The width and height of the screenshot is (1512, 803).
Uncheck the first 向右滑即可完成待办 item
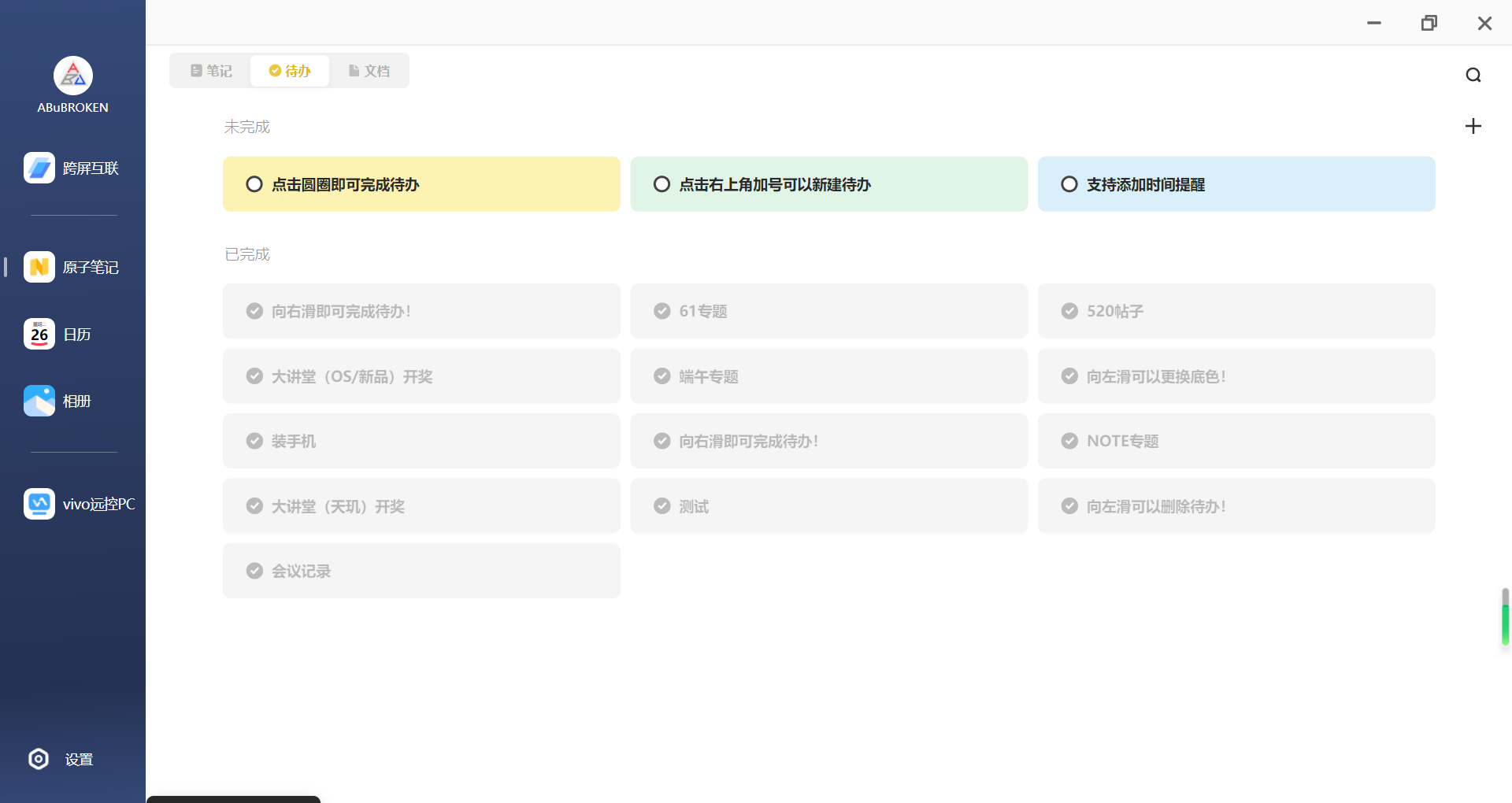254,311
